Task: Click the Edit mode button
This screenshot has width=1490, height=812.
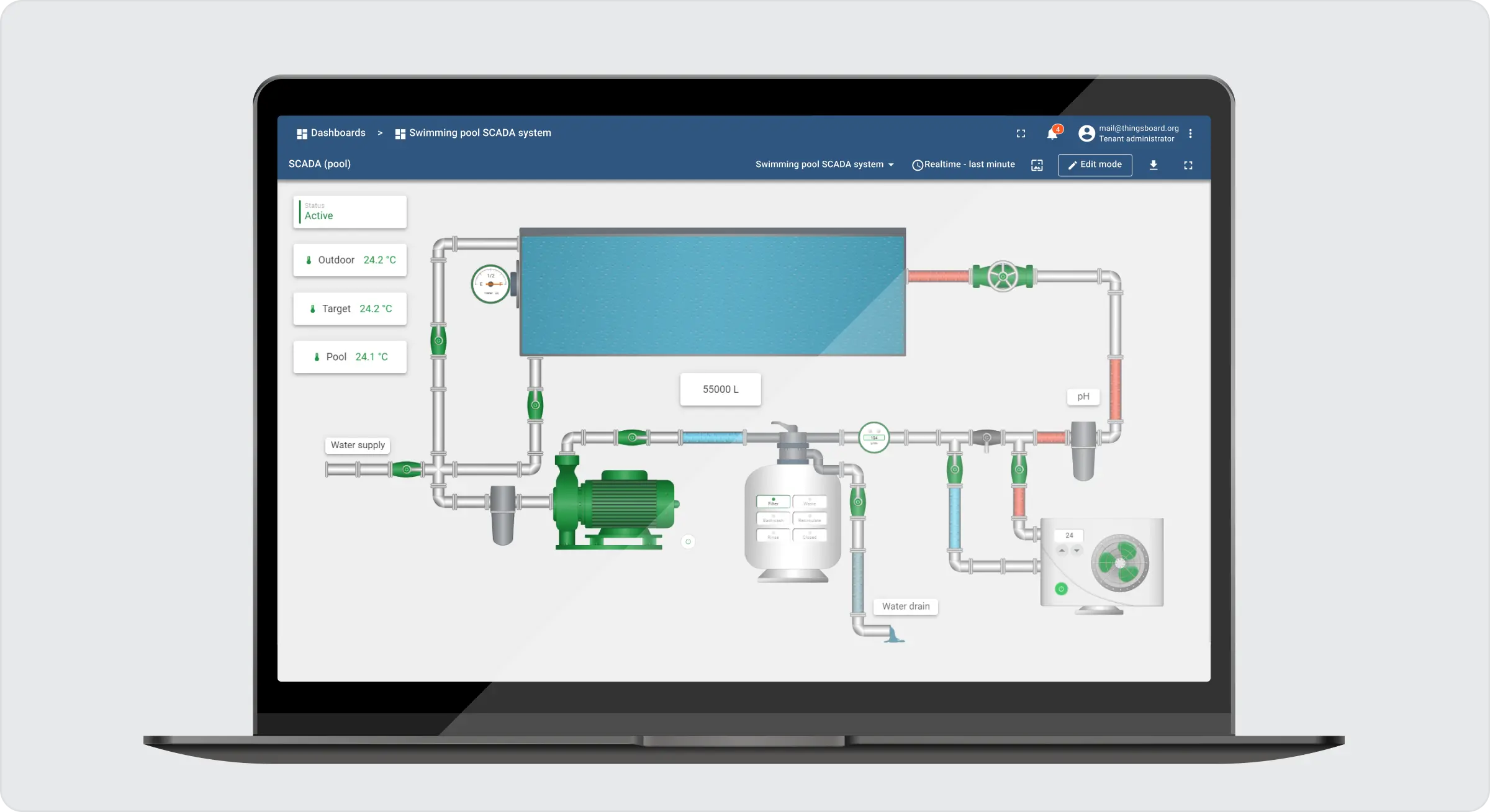Action: point(1095,165)
